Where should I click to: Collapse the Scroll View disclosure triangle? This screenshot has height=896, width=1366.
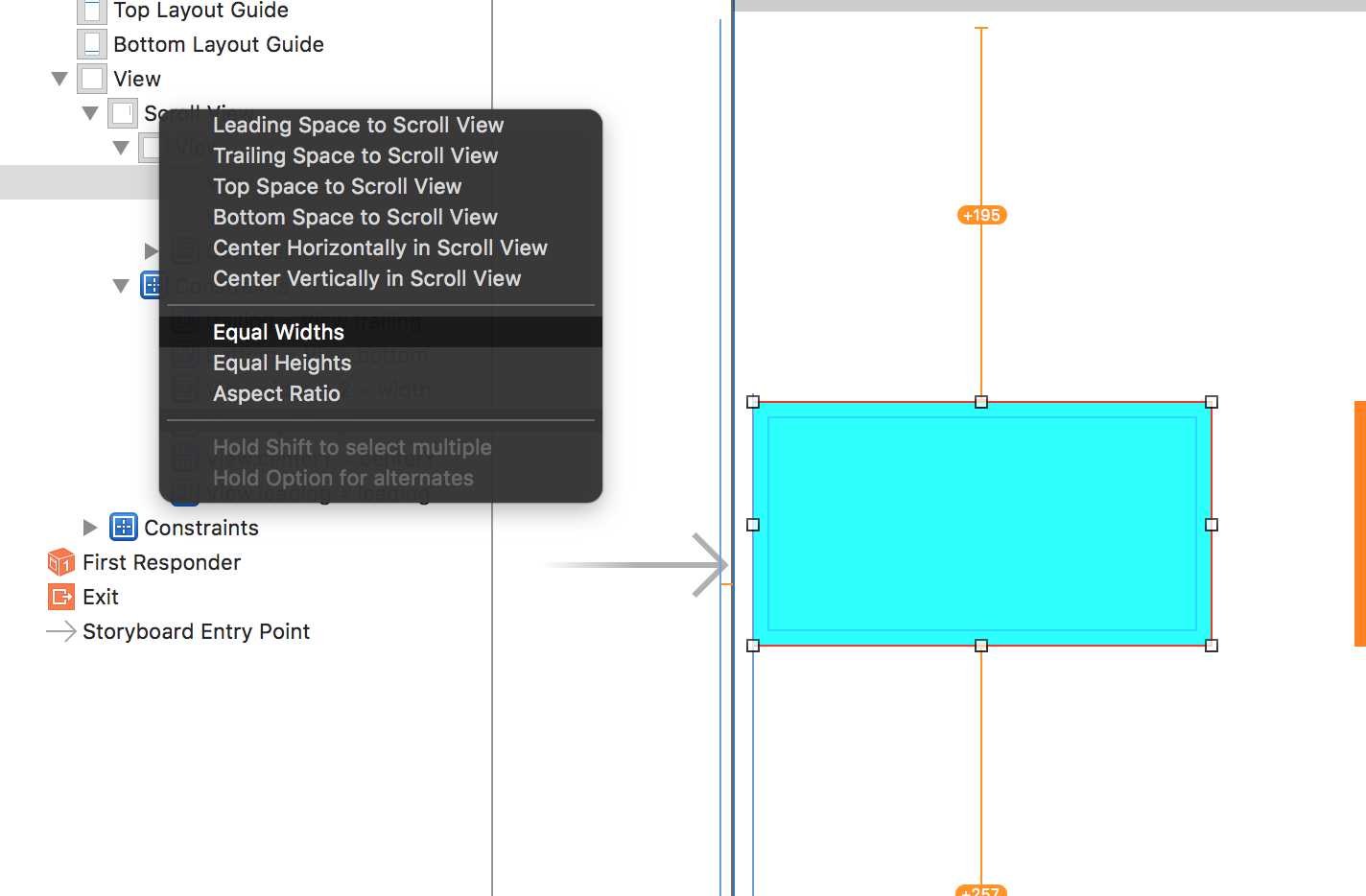[x=90, y=113]
